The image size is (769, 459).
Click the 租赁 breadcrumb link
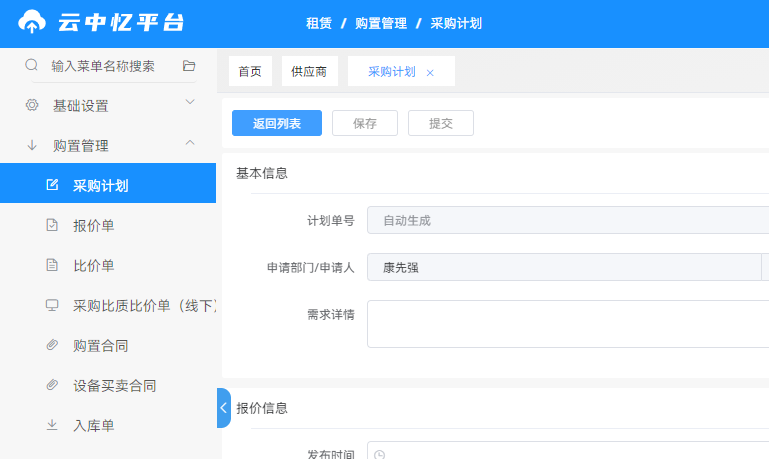coord(319,23)
